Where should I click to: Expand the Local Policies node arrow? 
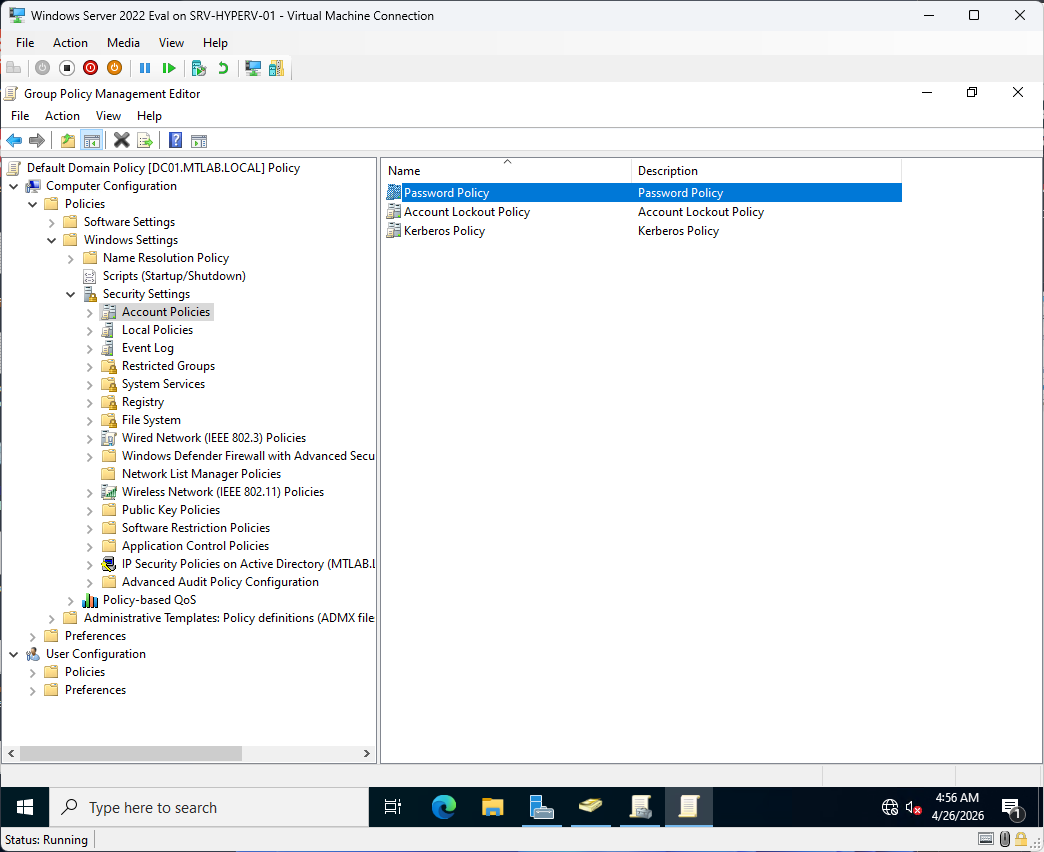[x=89, y=330]
